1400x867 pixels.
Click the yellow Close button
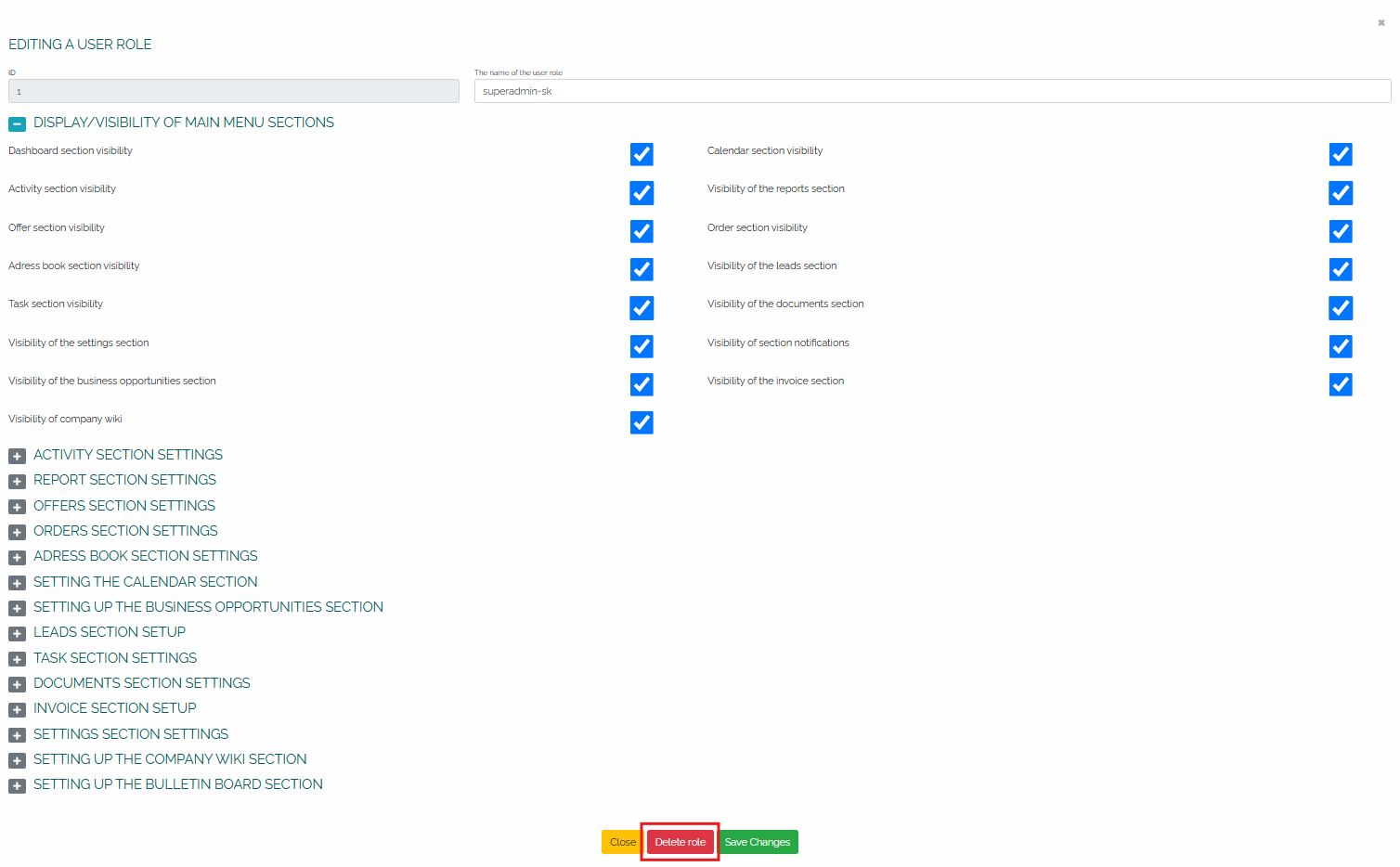(x=622, y=842)
